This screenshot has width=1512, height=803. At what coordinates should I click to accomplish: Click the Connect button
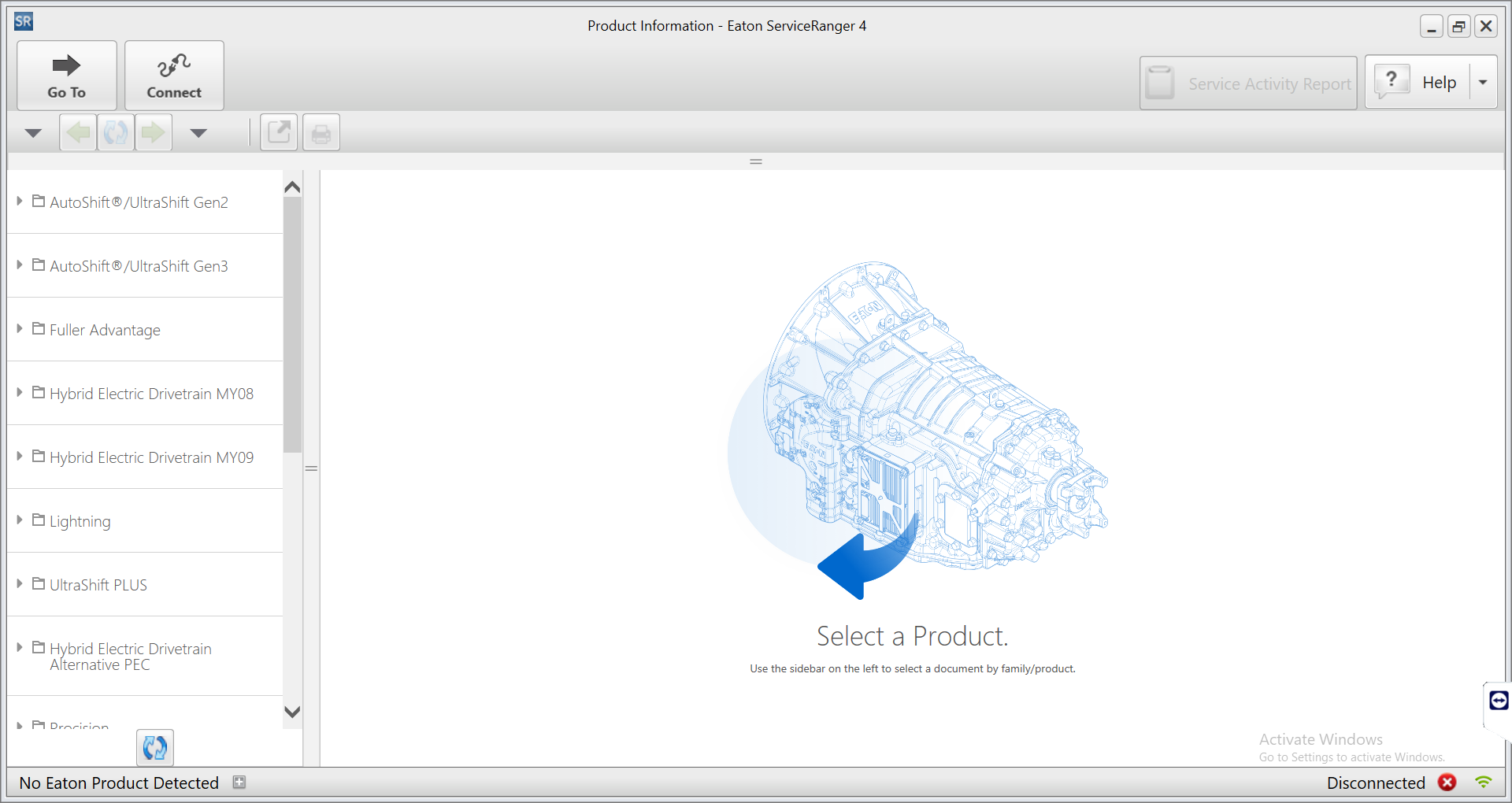pos(174,76)
